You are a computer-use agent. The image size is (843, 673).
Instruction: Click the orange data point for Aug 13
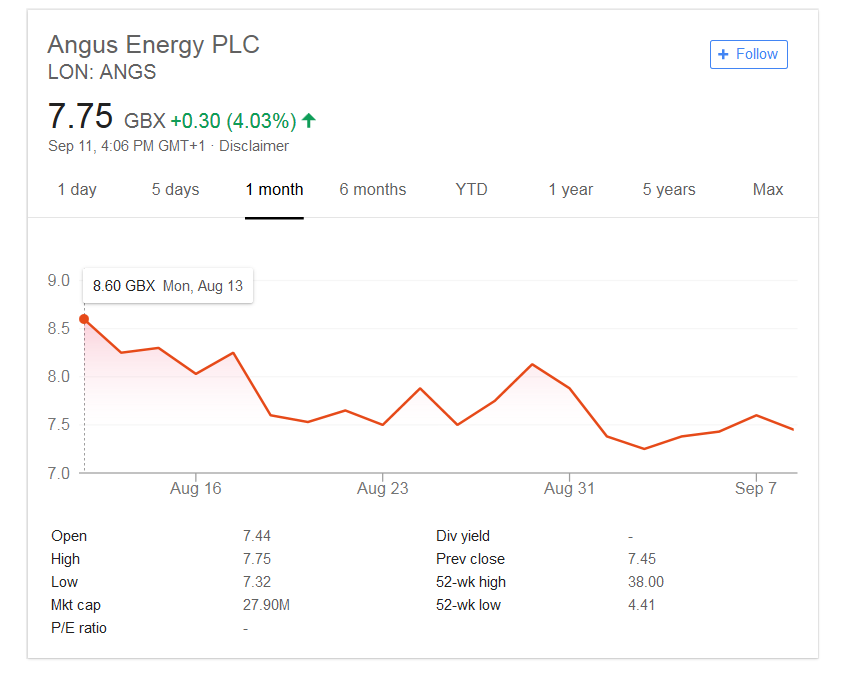point(84,319)
